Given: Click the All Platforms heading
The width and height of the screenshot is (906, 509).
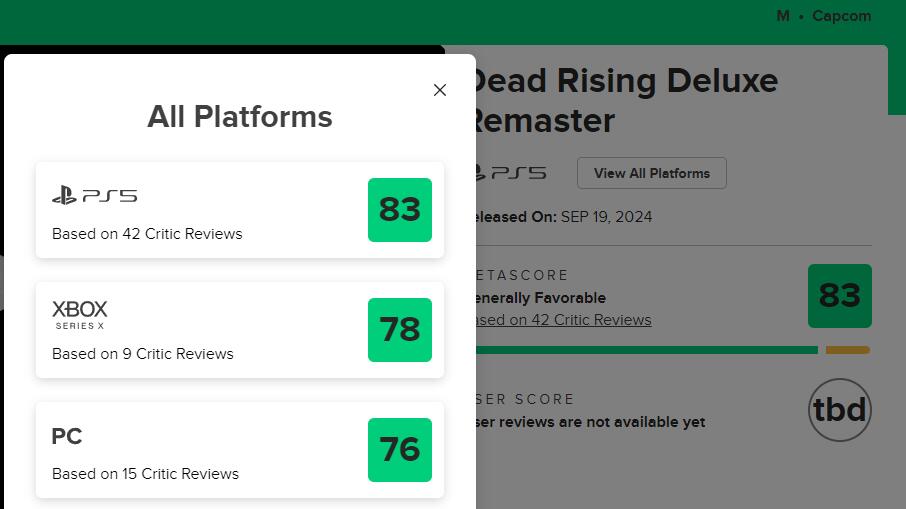Looking at the screenshot, I should (240, 117).
